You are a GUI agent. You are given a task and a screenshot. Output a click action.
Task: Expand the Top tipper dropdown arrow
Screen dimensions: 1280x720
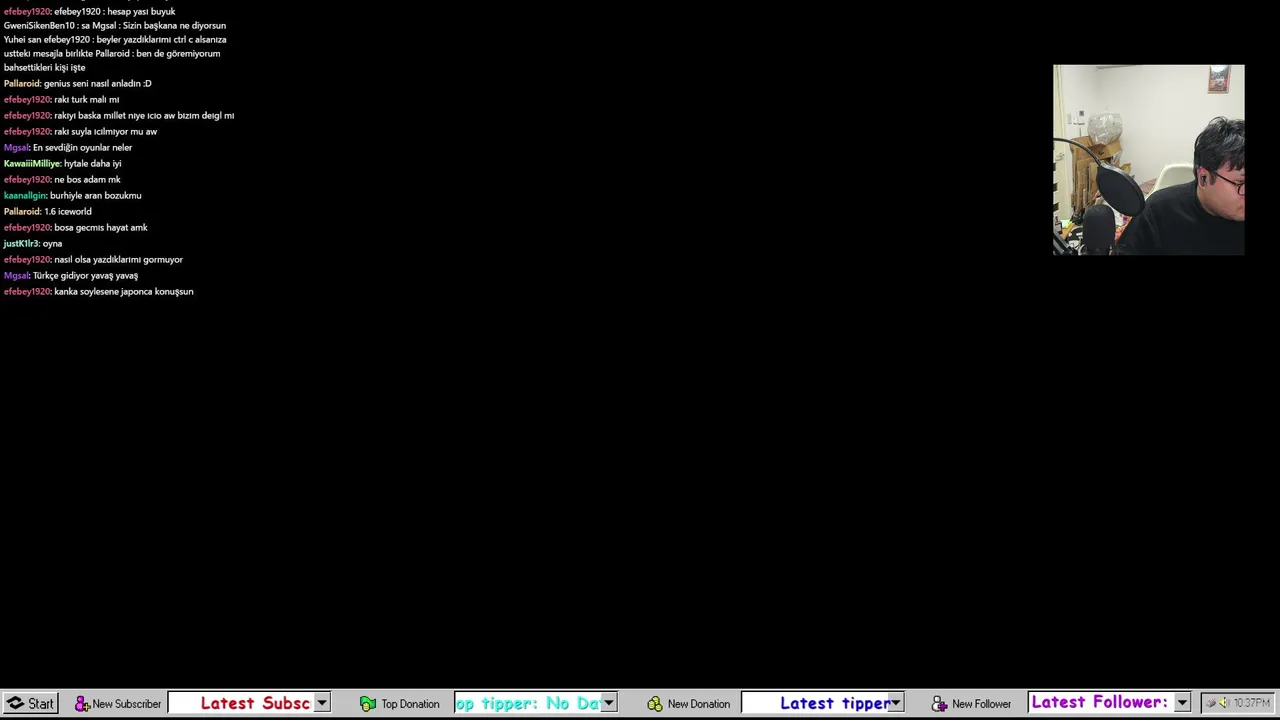point(608,703)
